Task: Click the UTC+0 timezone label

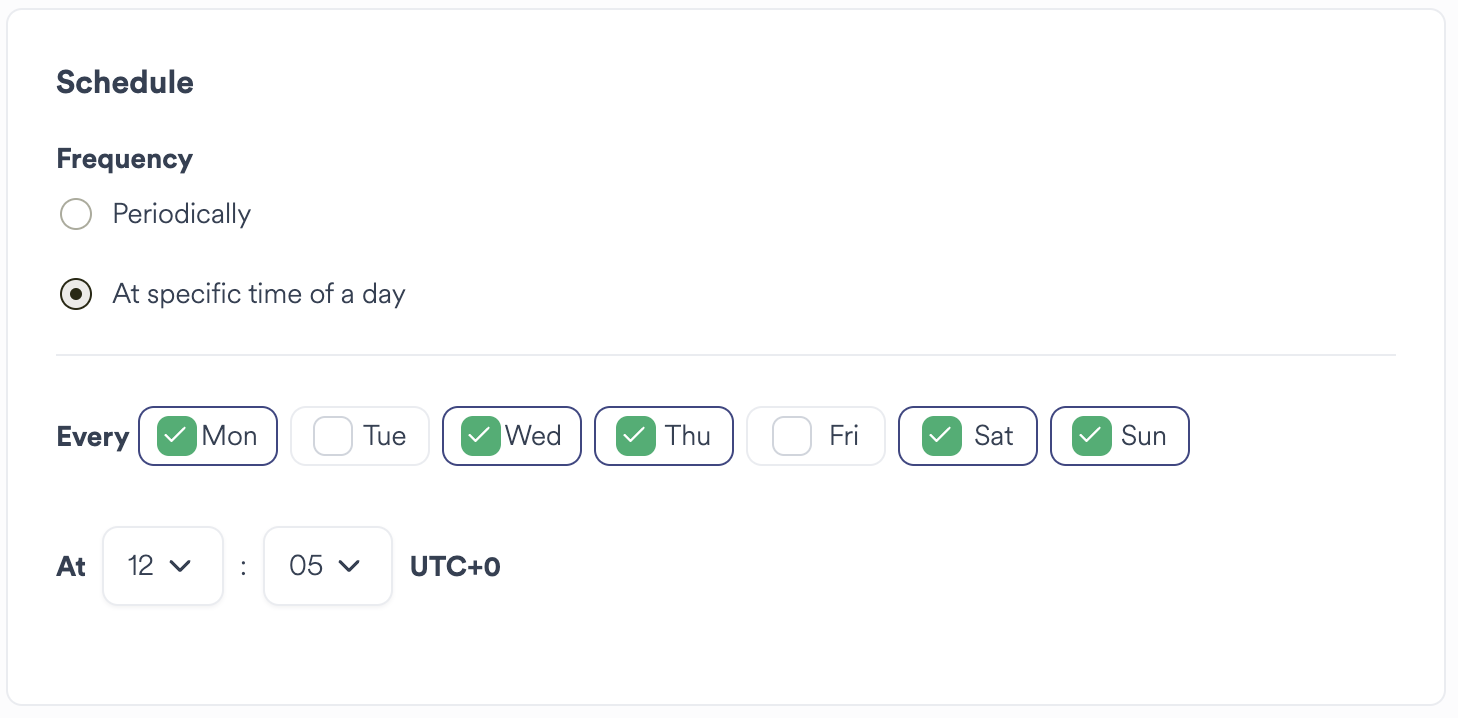Action: pos(455,565)
